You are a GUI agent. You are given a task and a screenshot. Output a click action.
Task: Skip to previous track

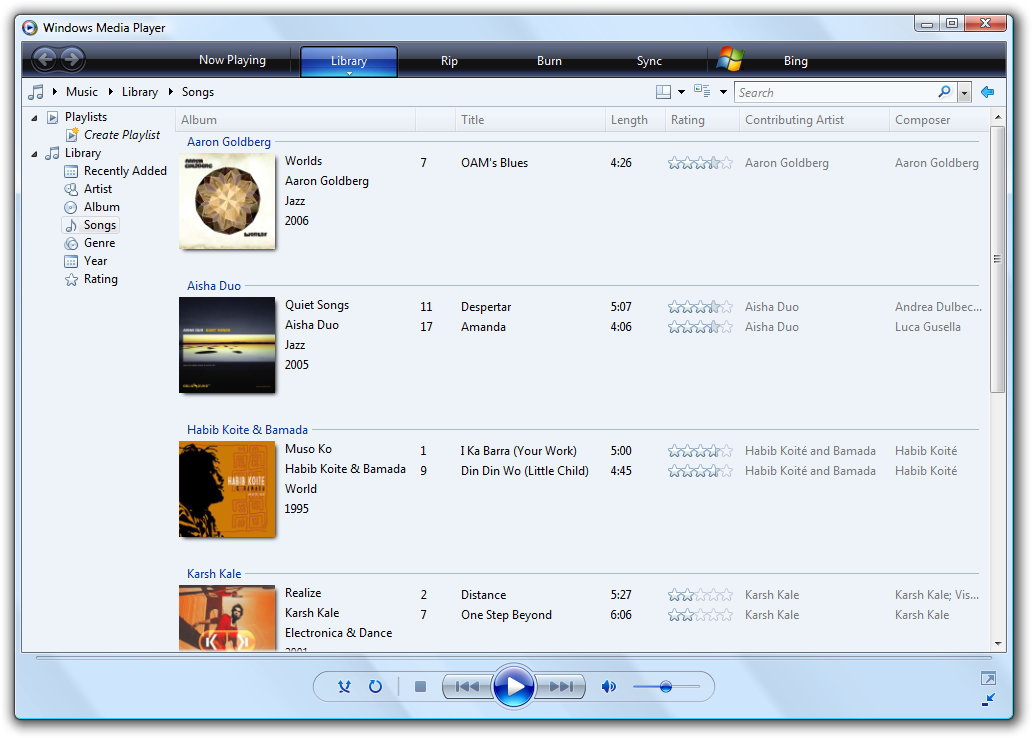(467, 687)
